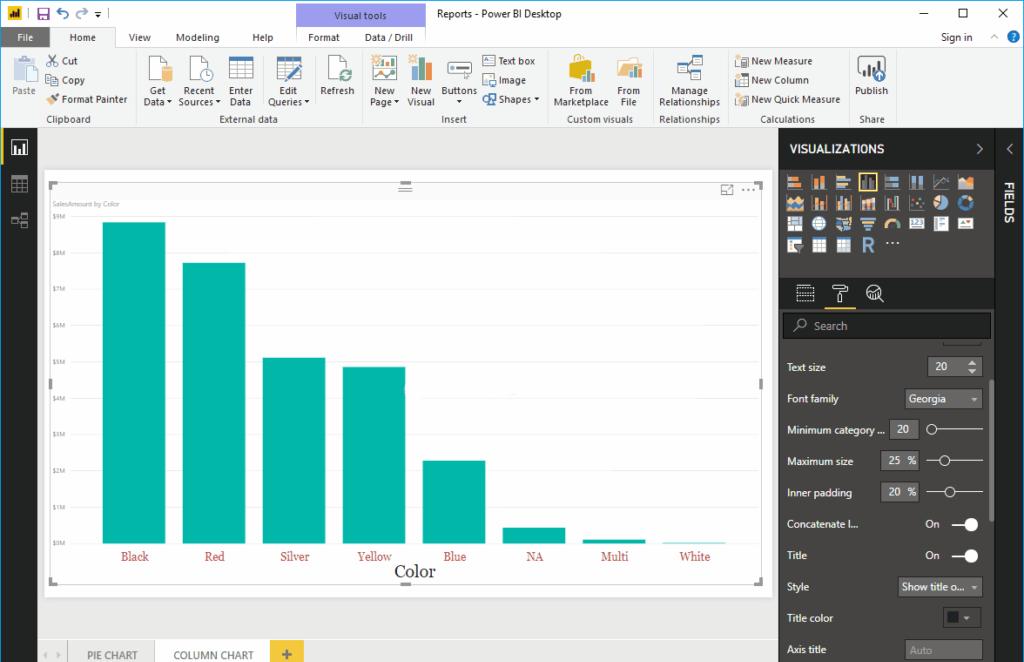Select the treemap visualization
1024x662 pixels.
(x=794, y=224)
